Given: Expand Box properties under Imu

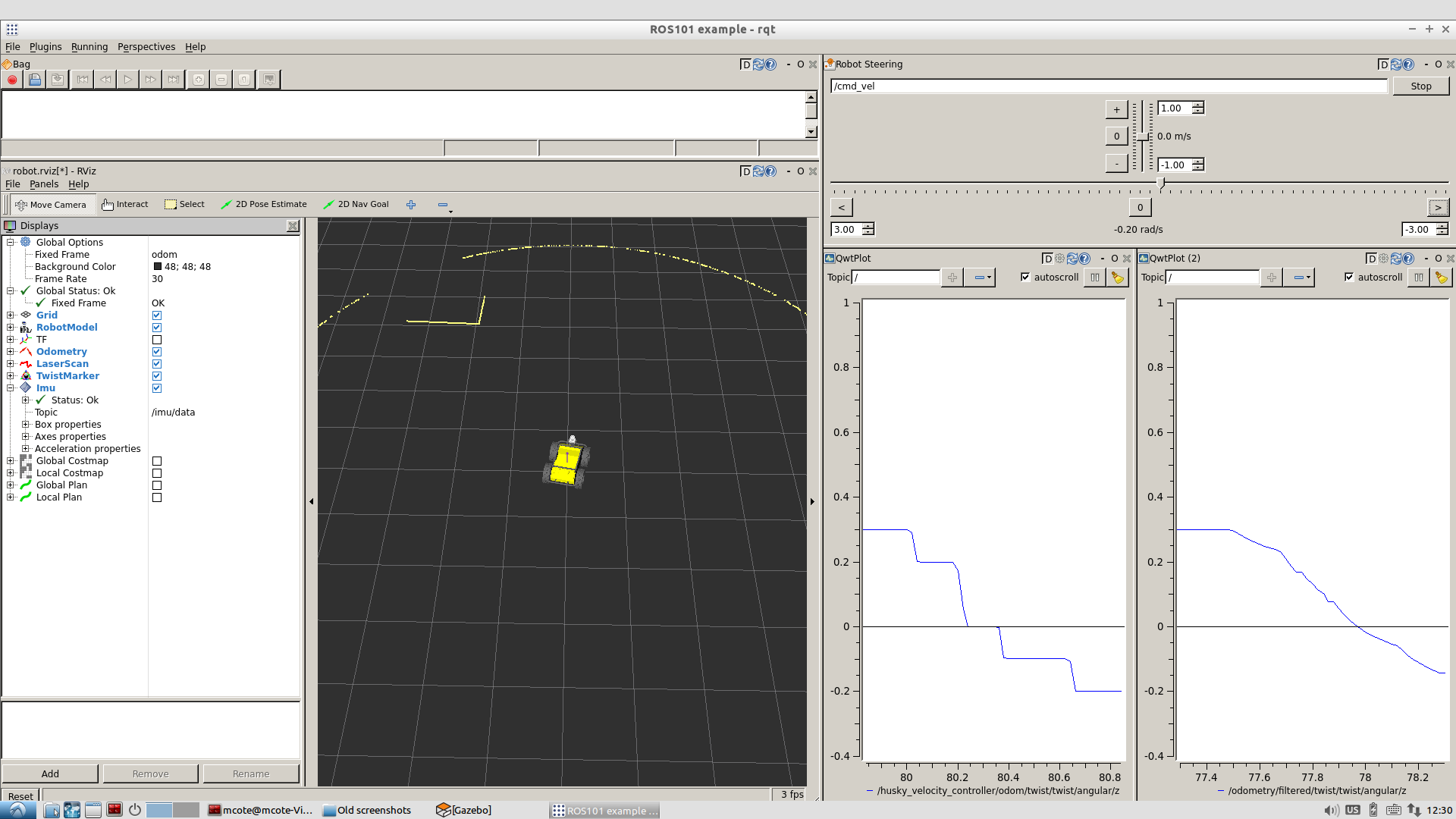Looking at the screenshot, I should pos(26,425).
